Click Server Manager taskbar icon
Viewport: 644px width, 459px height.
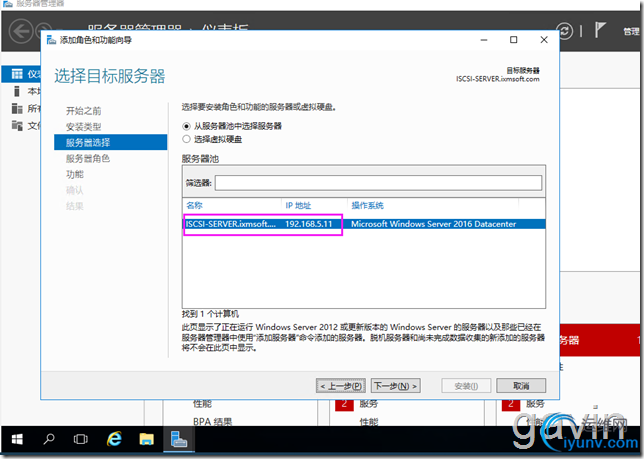coord(179,439)
